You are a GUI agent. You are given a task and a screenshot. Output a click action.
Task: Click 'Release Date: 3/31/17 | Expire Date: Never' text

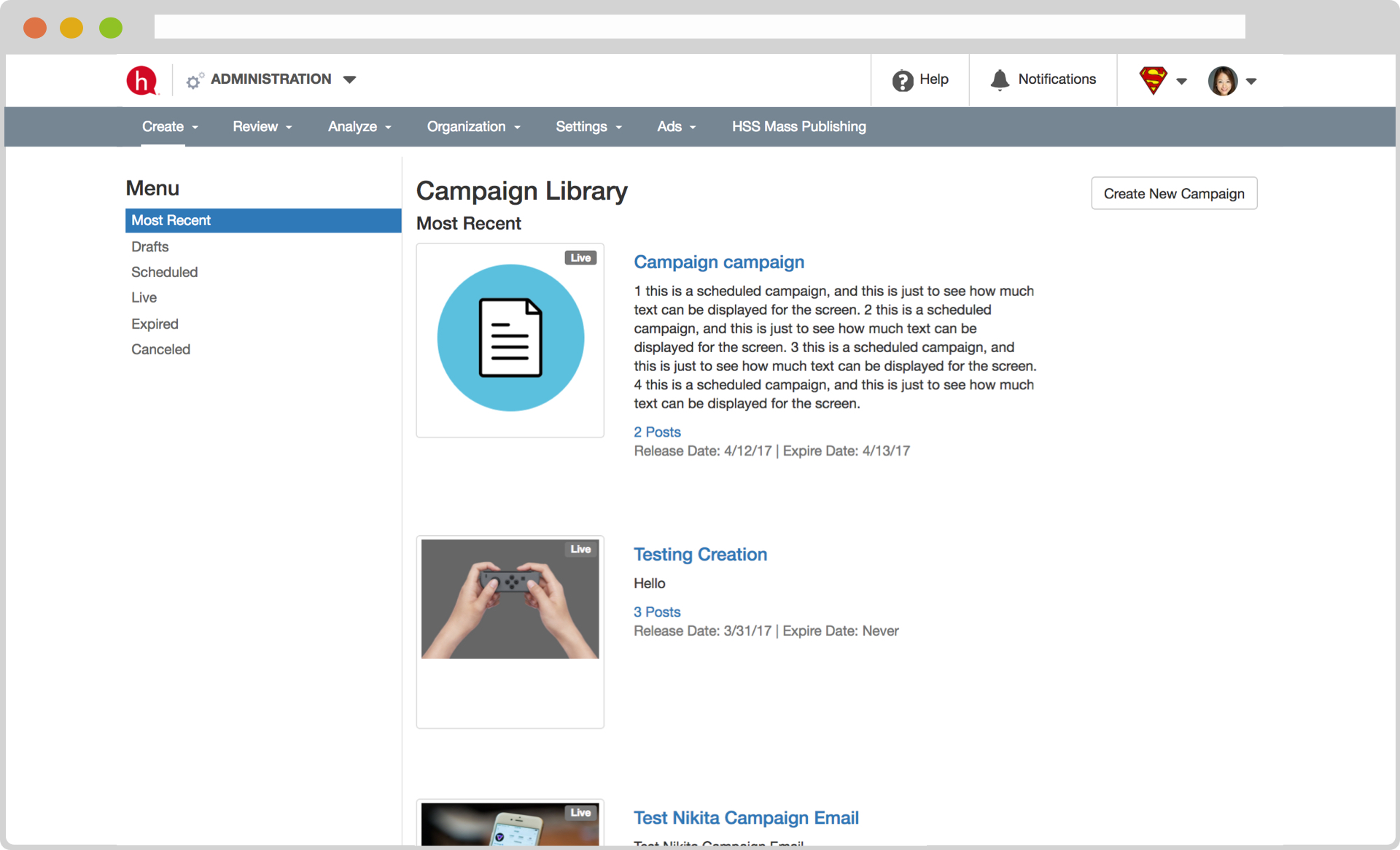pos(766,631)
